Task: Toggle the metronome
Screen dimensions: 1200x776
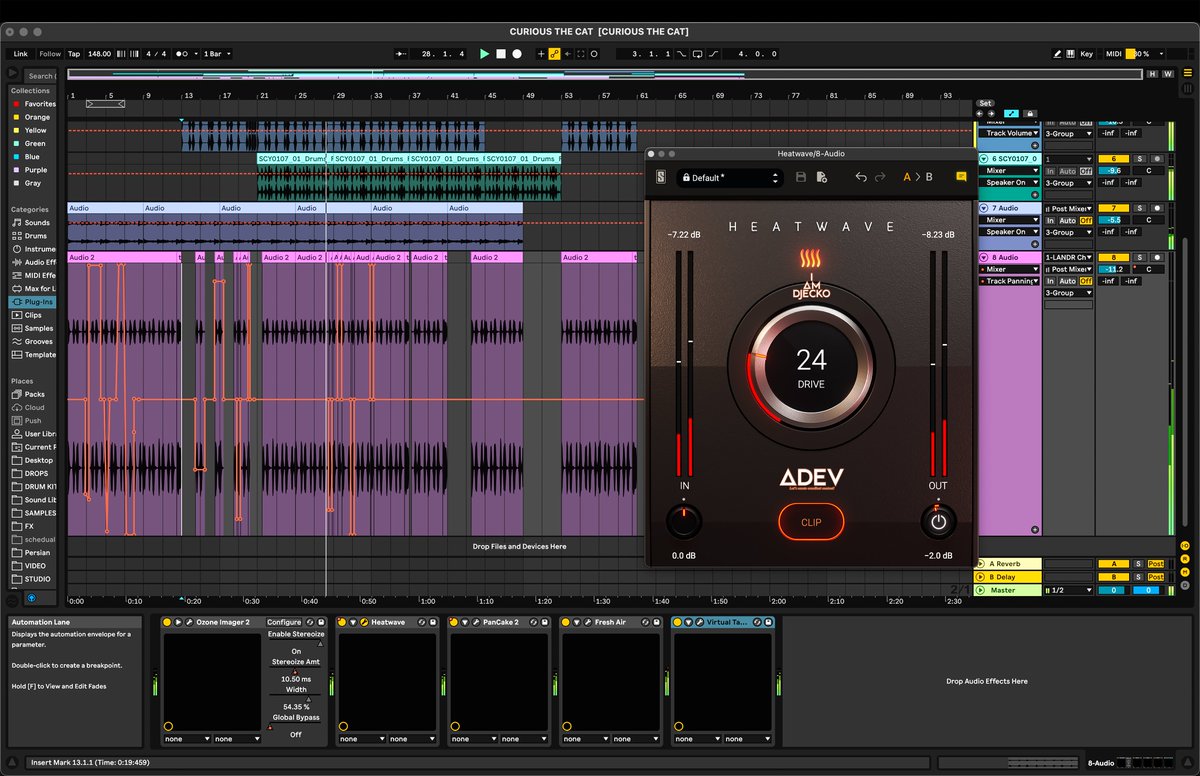Action: 181,54
